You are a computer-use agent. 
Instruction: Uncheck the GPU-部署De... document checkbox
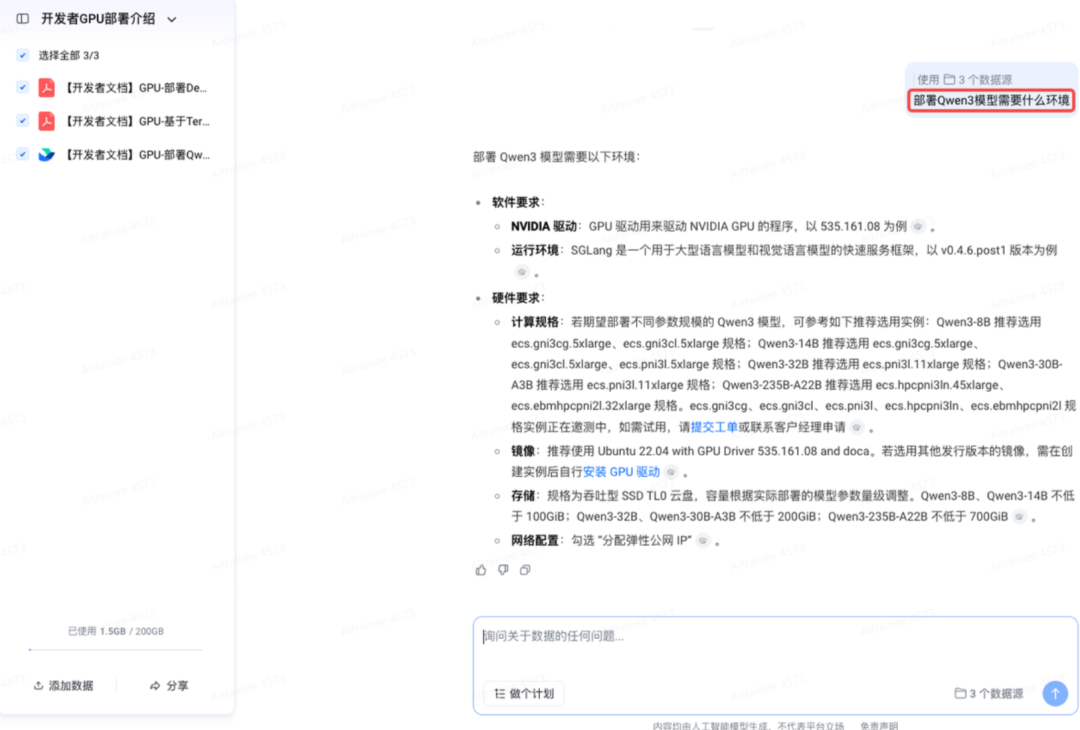(x=23, y=87)
